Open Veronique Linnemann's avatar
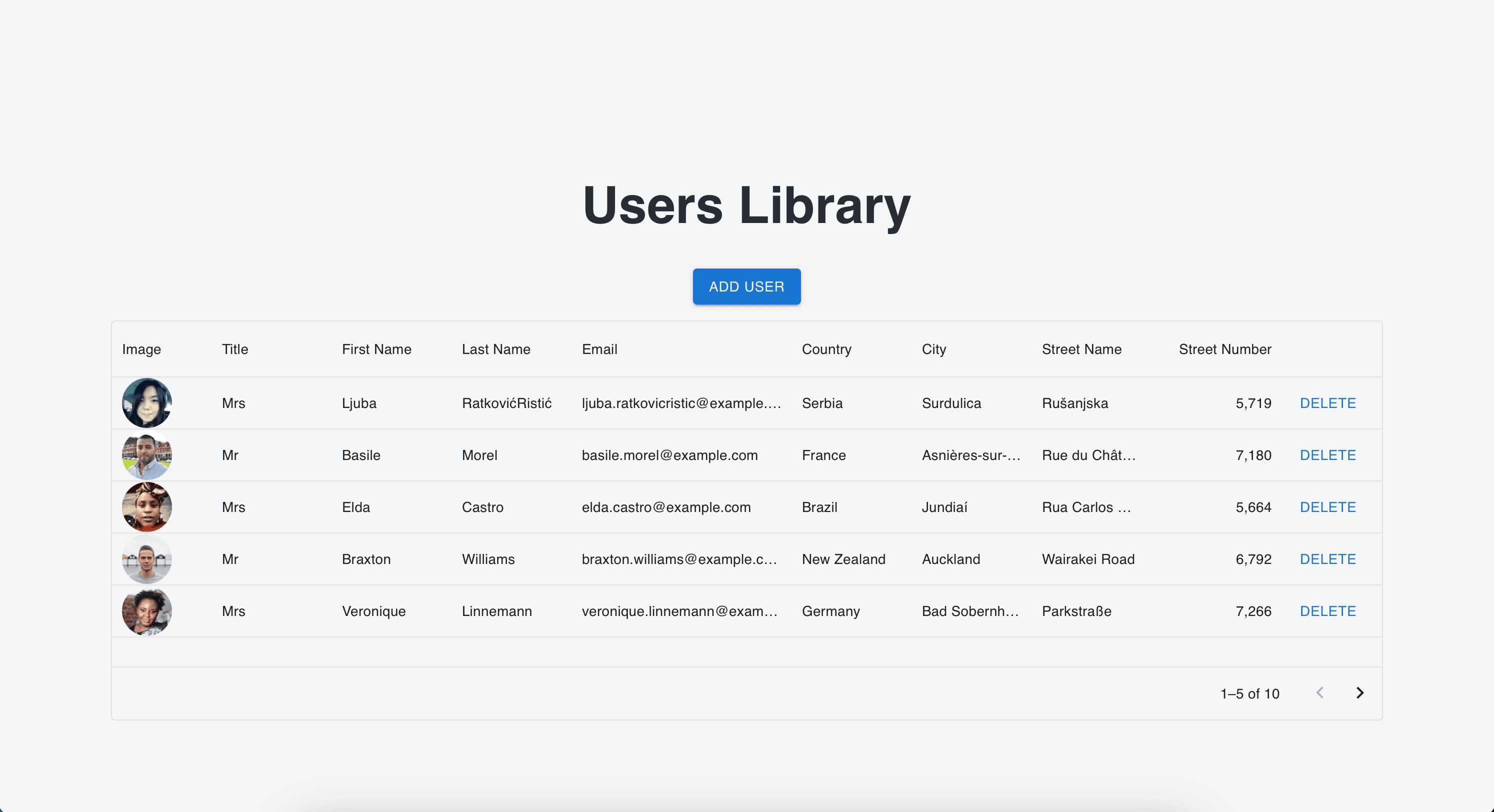The width and height of the screenshot is (1494, 812). click(x=146, y=611)
